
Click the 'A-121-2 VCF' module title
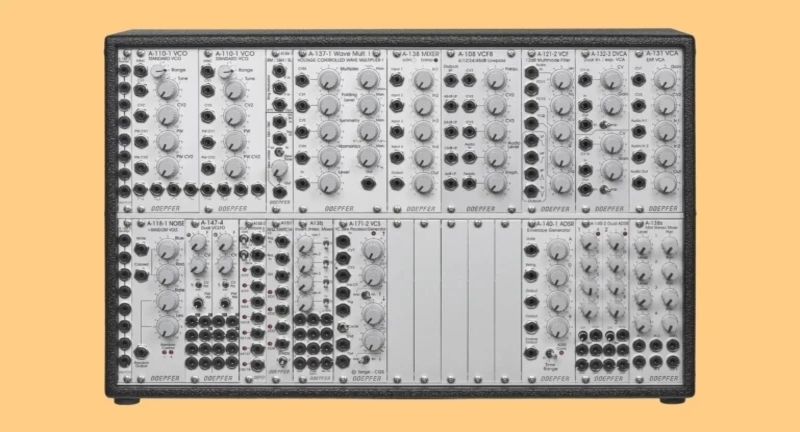[x=552, y=54]
